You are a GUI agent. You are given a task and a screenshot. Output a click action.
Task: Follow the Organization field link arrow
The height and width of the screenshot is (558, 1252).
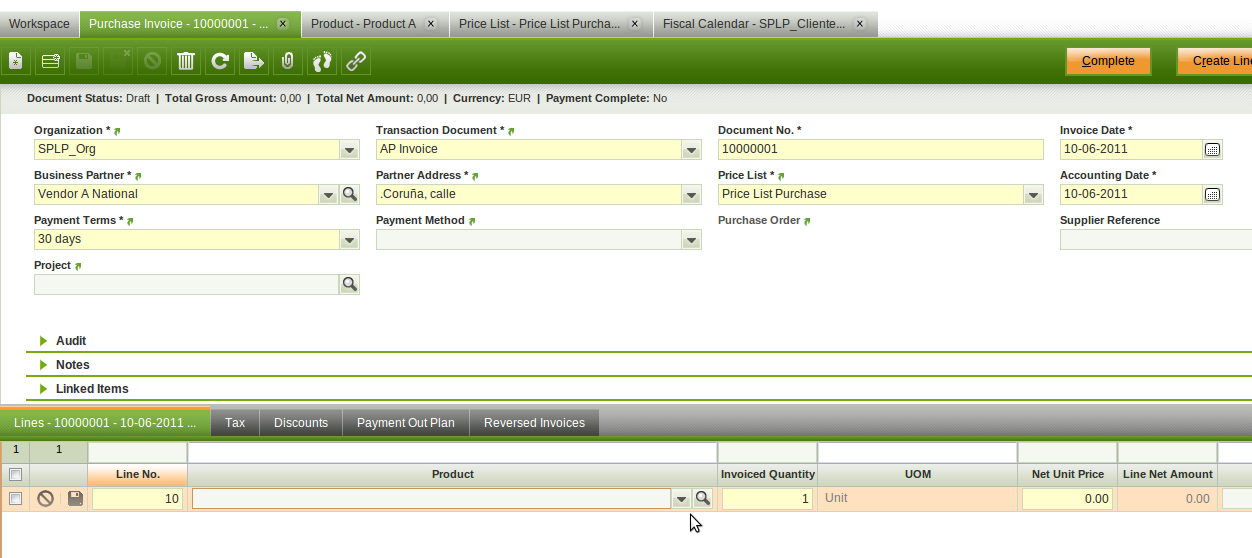[118, 131]
